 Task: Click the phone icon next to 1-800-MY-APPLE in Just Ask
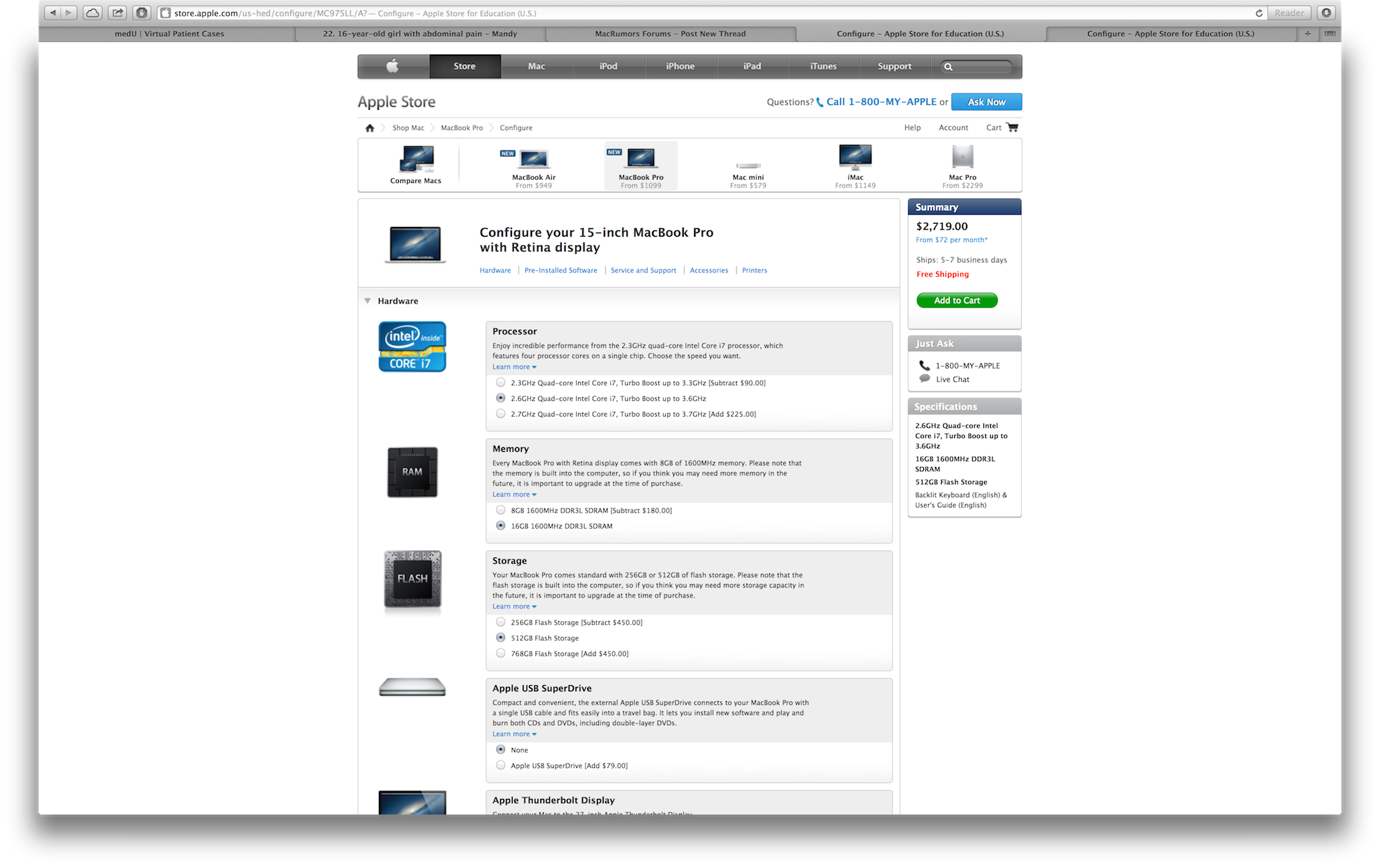pos(925,366)
